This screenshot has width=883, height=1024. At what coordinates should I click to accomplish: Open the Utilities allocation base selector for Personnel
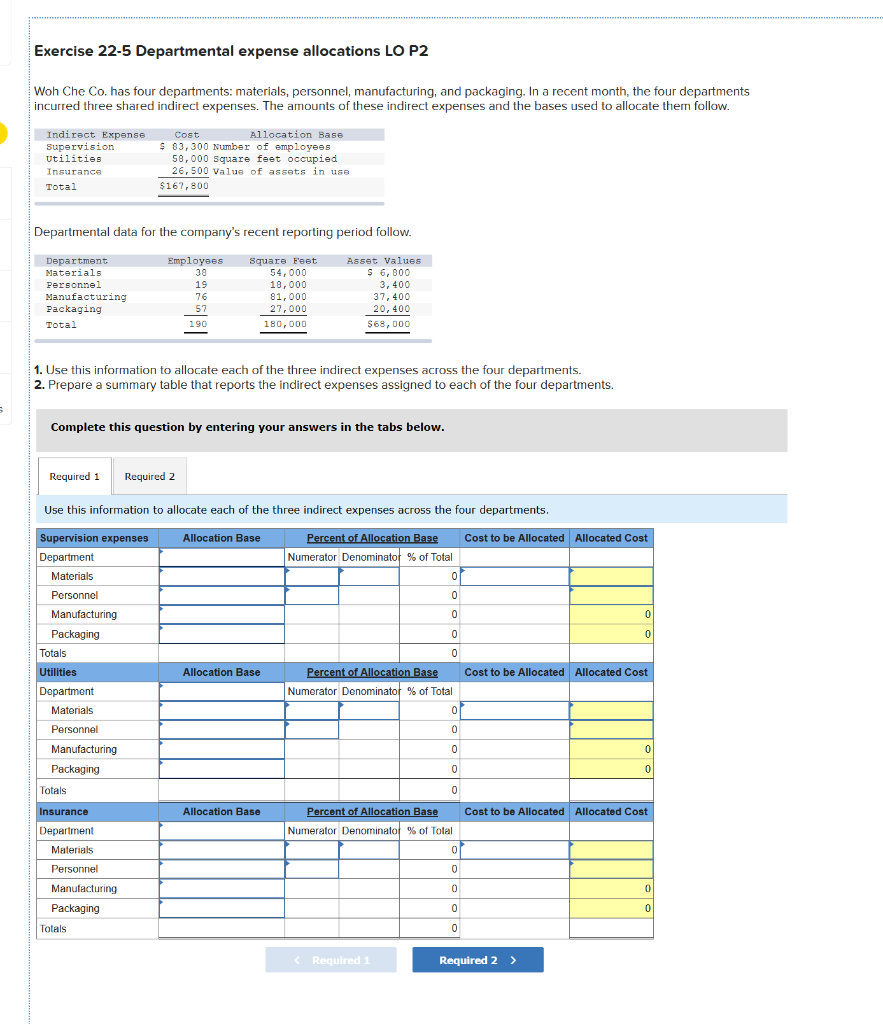[221, 730]
